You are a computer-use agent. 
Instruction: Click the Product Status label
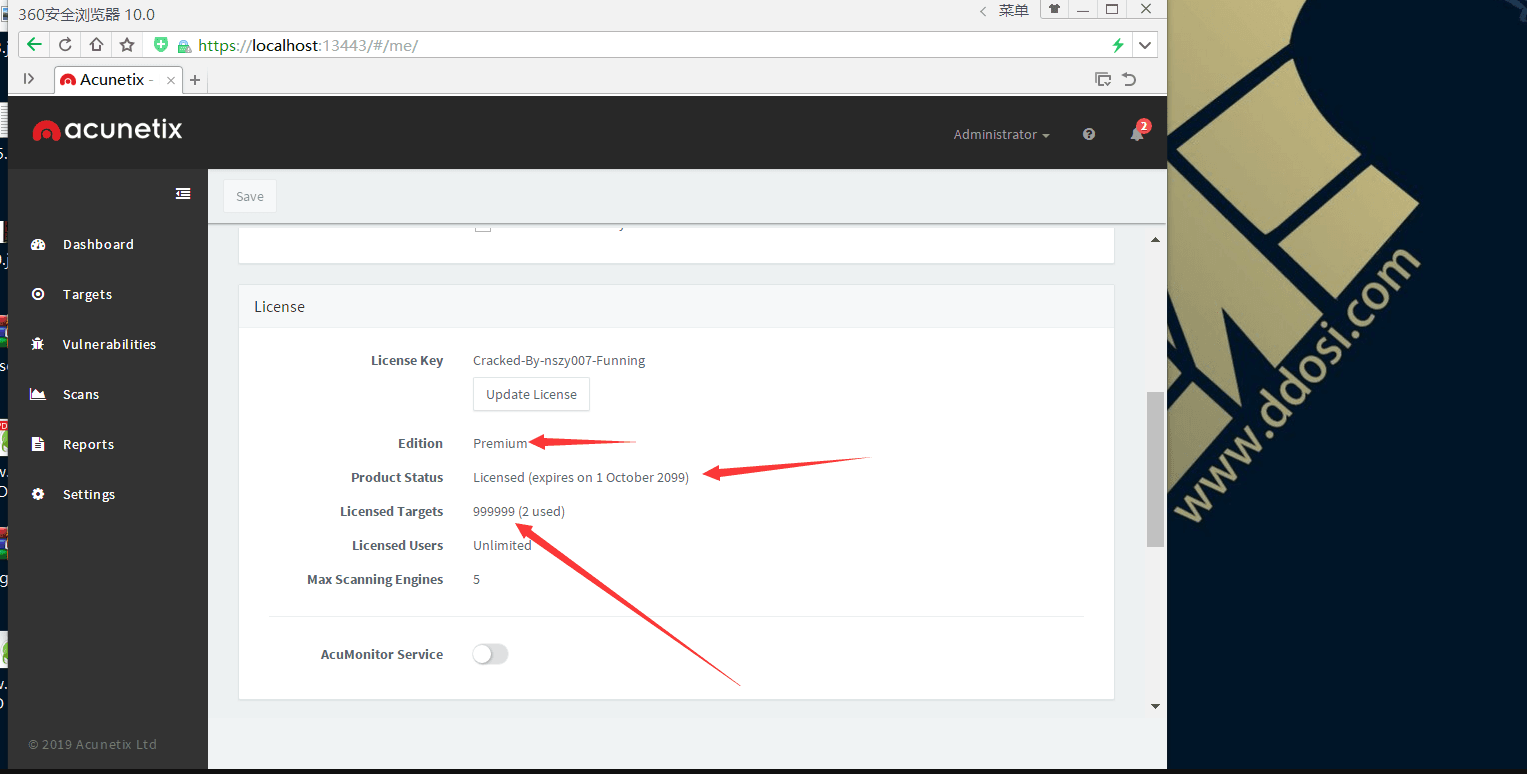[397, 477]
